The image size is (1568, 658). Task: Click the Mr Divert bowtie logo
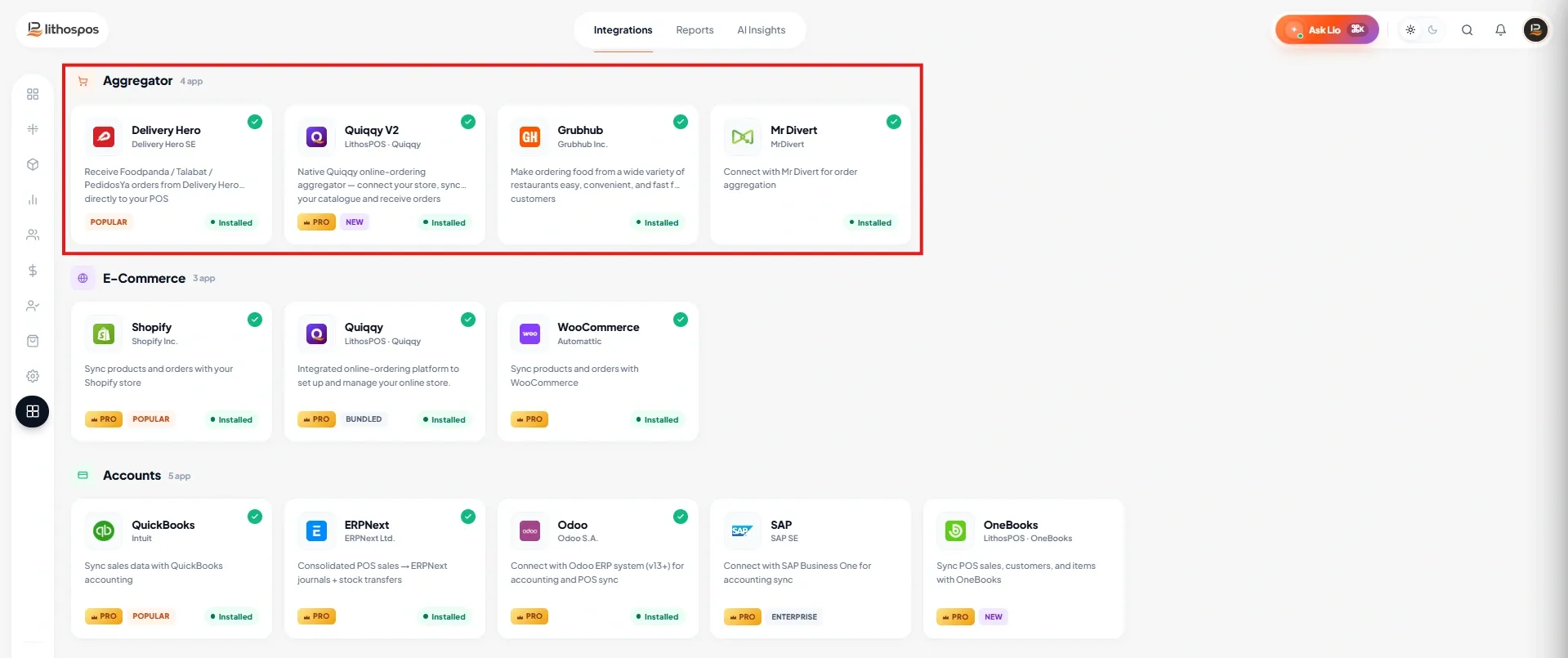point(743,137)
